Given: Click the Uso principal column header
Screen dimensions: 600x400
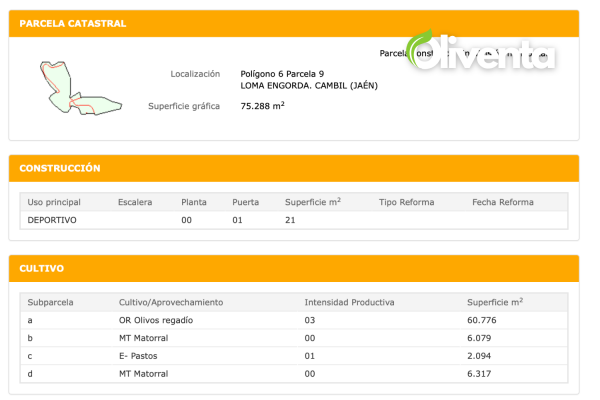Looking at the screenshot, I should click(x=54, y=202).
